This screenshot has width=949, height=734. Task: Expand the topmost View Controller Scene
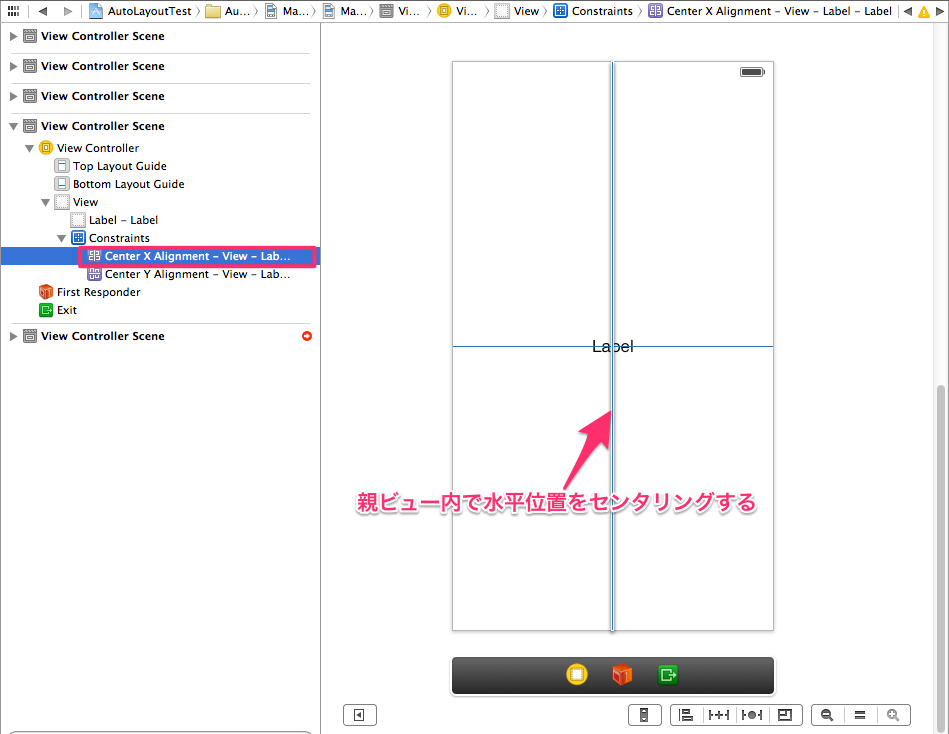(13, 36)
